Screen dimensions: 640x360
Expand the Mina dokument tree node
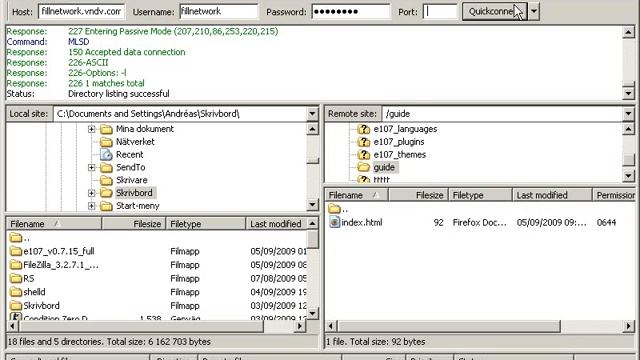click(x=91, y=129)
